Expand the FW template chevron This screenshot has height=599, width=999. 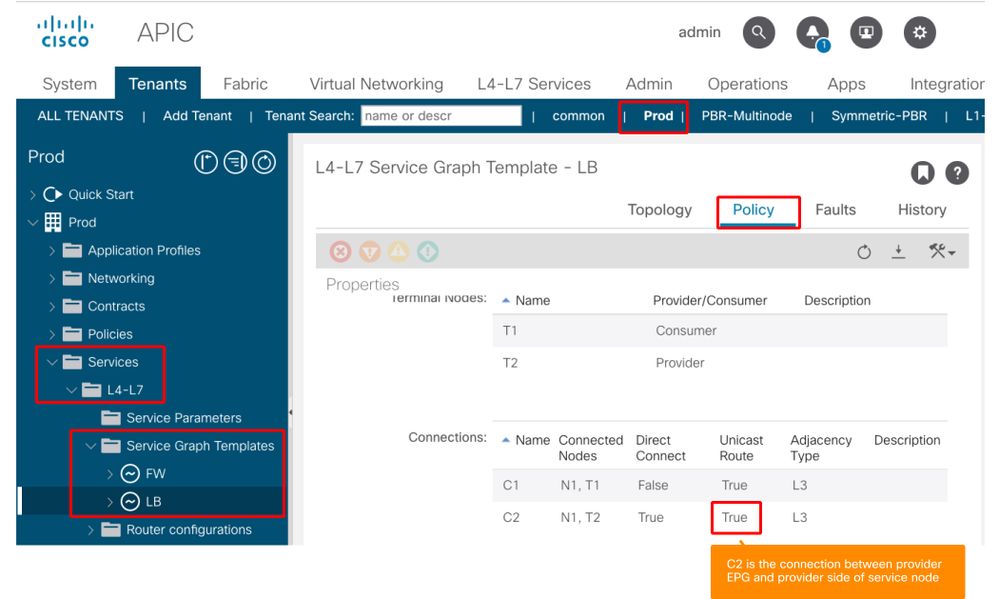110,473
